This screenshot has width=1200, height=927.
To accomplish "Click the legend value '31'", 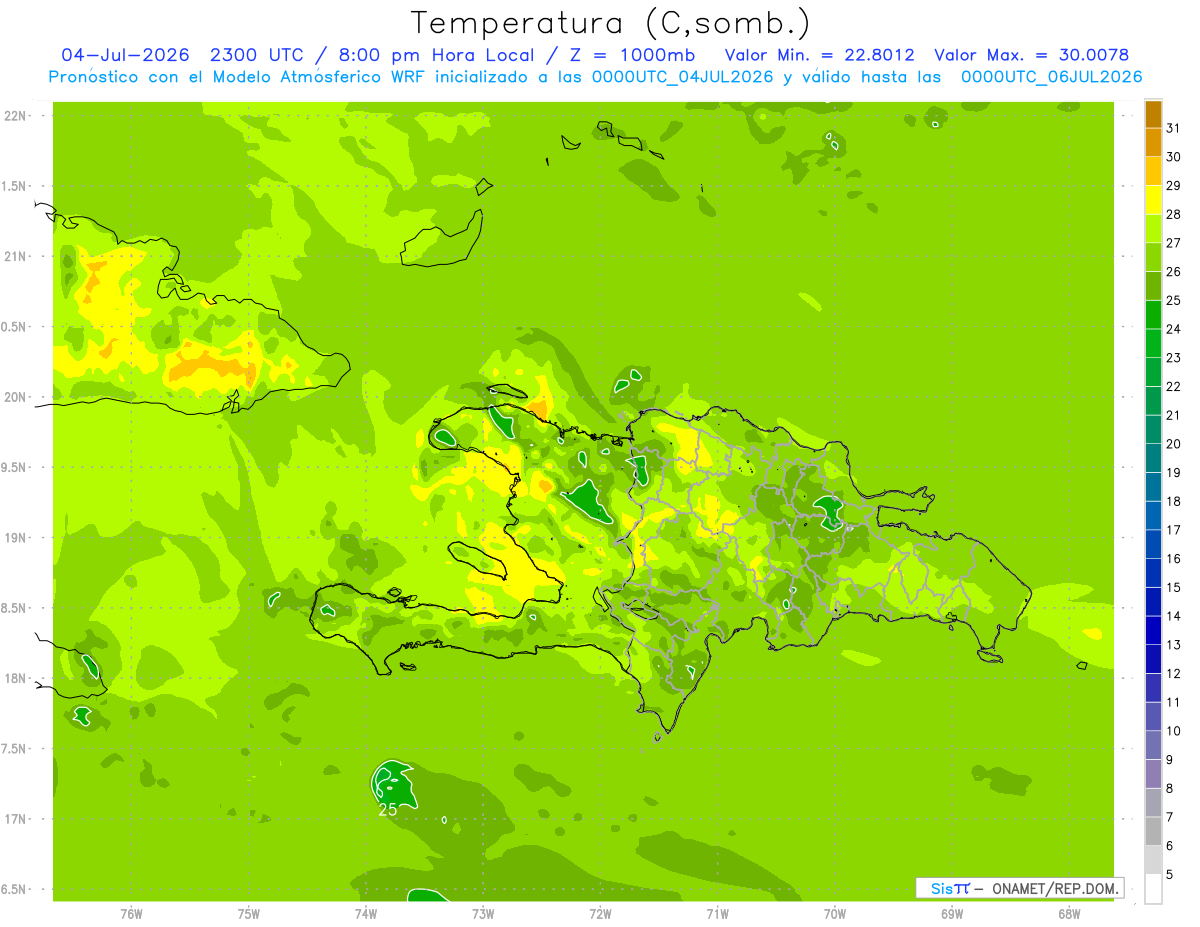I will (x=1173, y=128).
